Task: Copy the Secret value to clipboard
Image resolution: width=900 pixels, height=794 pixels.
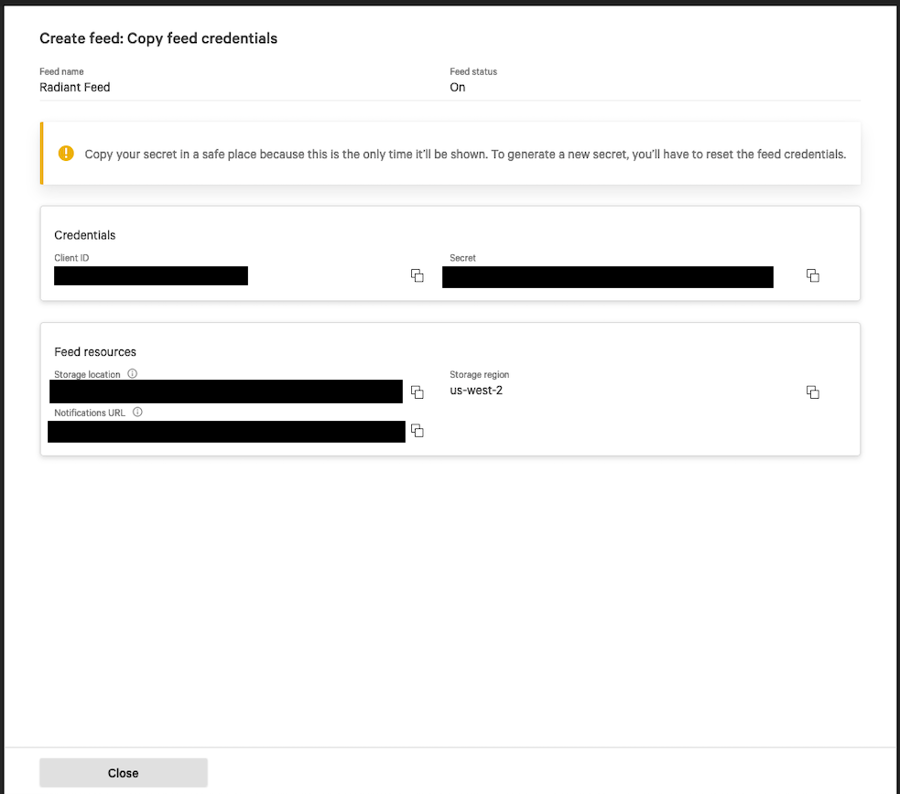Action: pyautogui.click(x=813, y=276)
